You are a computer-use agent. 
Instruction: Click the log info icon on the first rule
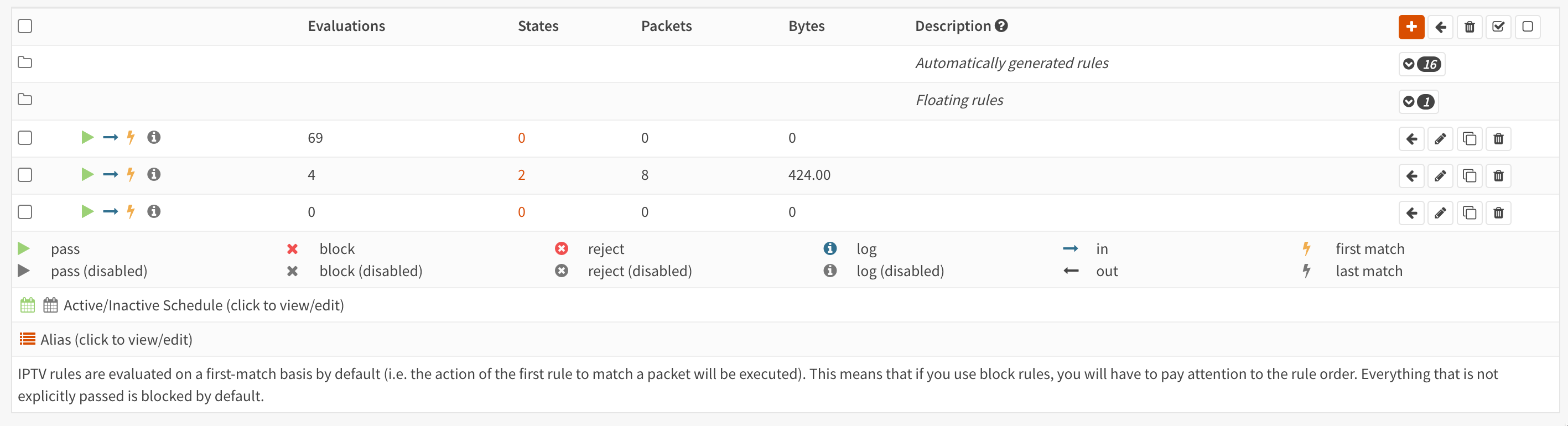coord(154,138)
